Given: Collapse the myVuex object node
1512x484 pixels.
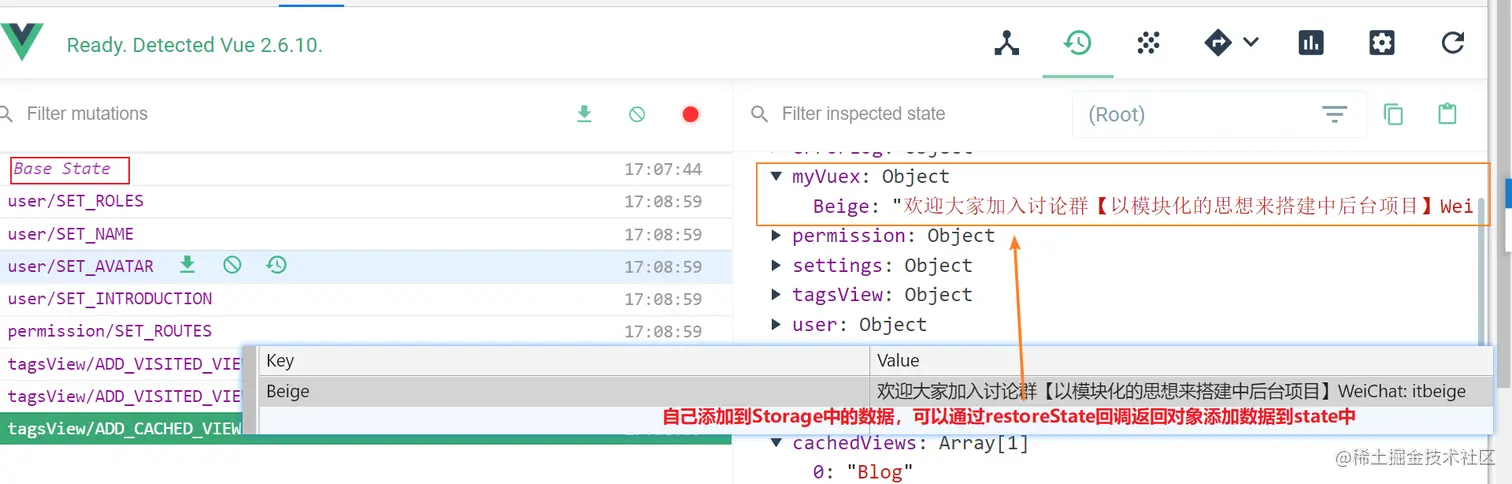Looking at the screenshot, I should [776, 177].
